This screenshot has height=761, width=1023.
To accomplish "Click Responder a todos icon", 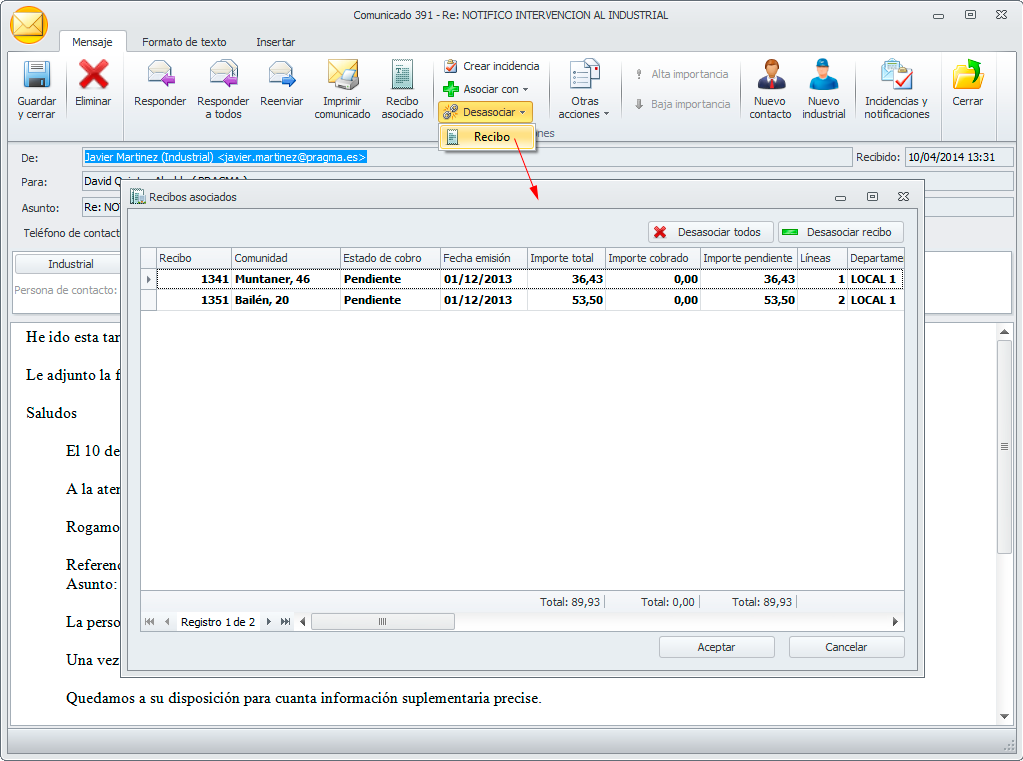I will (x=223, y=76).
